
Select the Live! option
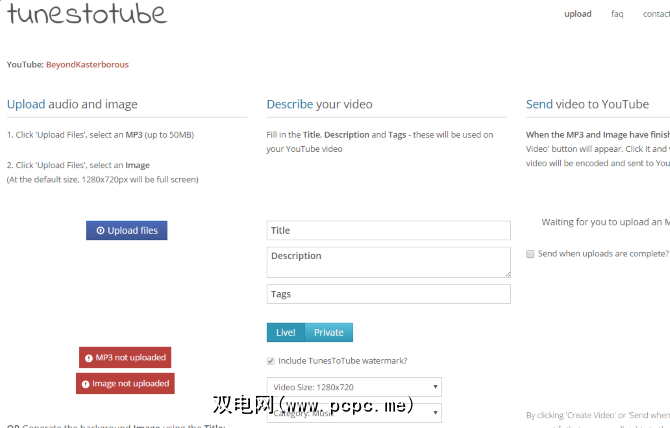pos(286,332)
